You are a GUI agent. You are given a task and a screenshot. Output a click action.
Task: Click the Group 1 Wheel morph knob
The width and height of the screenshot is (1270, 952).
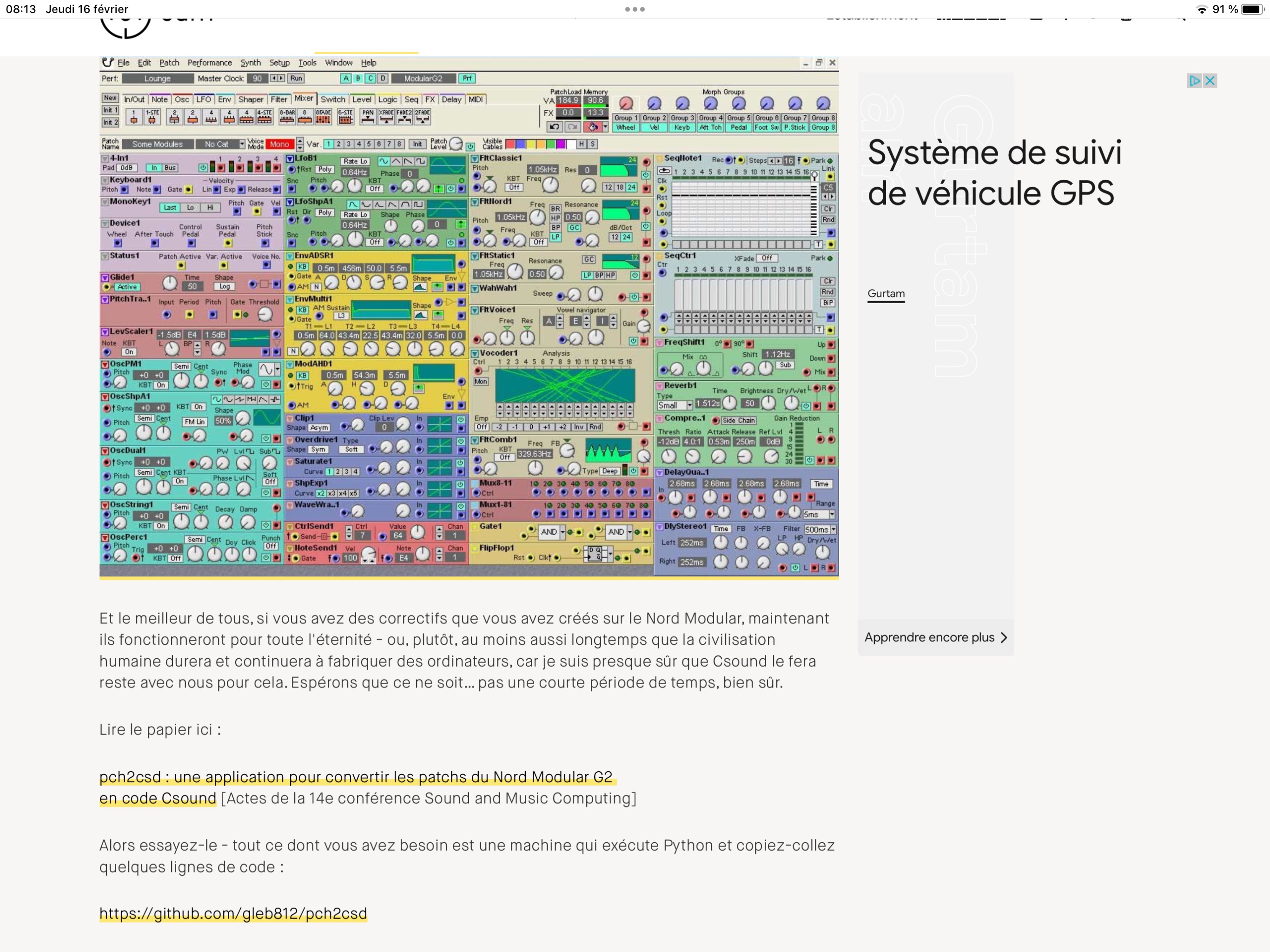[626, 104]
